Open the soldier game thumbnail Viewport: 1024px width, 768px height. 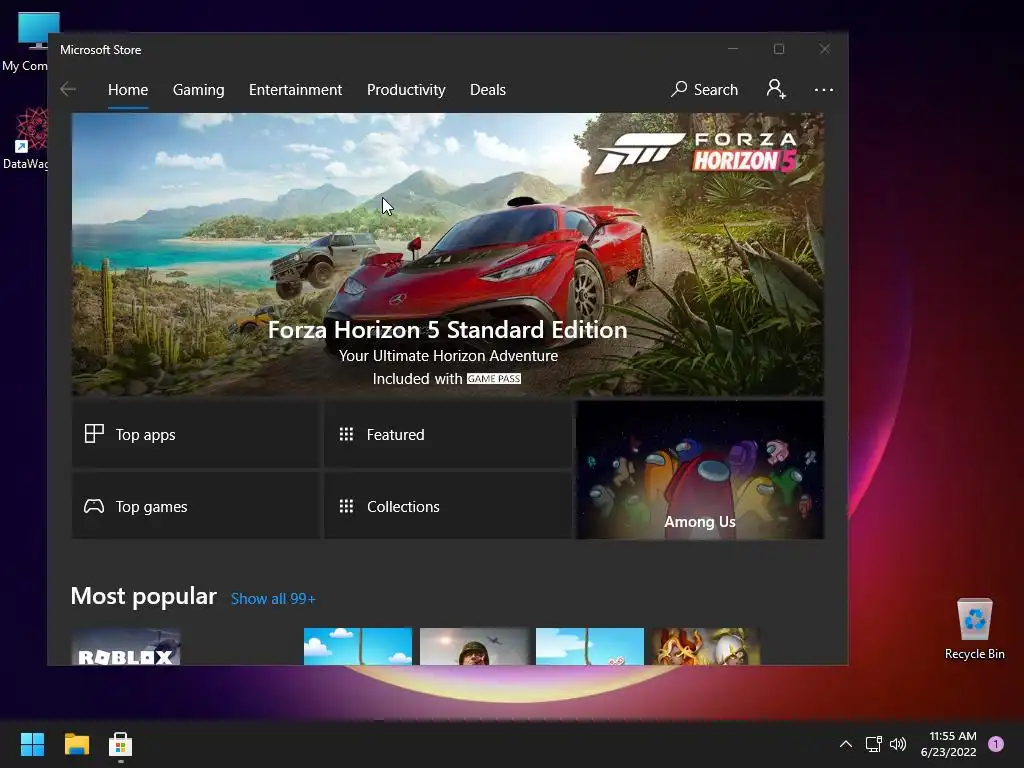474,647
